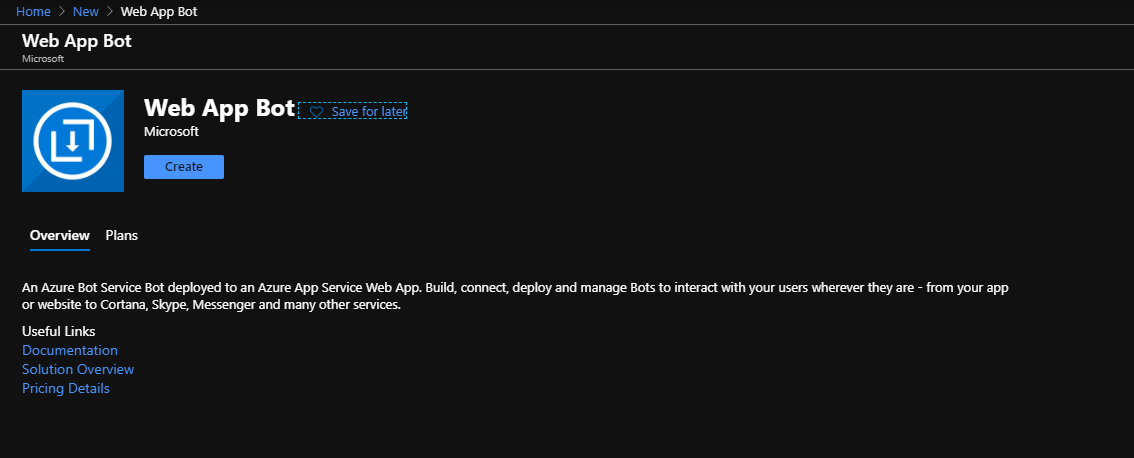Open the Solution Overview link
This screenshot has width=1134, height=458.
pos(78,369)
